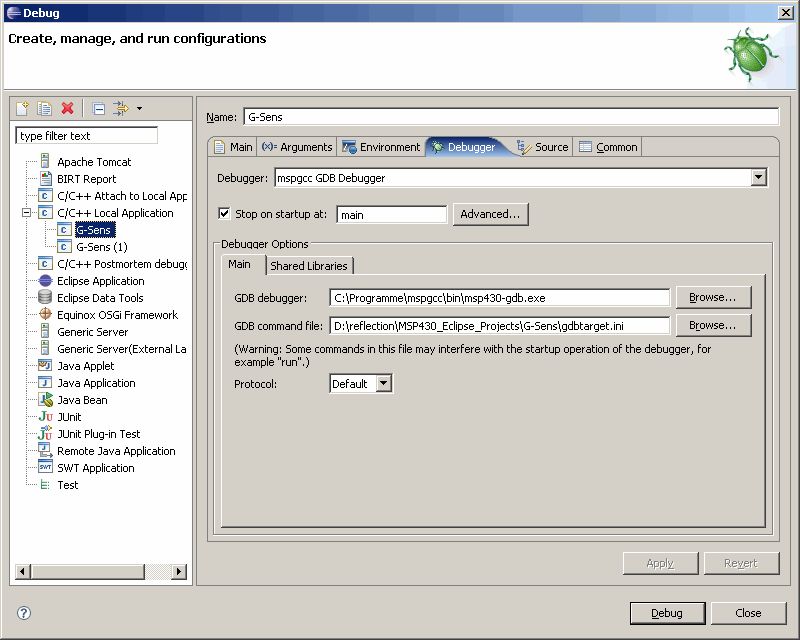
Task: Click in the type filter text field
Action: tap(86, 136)
